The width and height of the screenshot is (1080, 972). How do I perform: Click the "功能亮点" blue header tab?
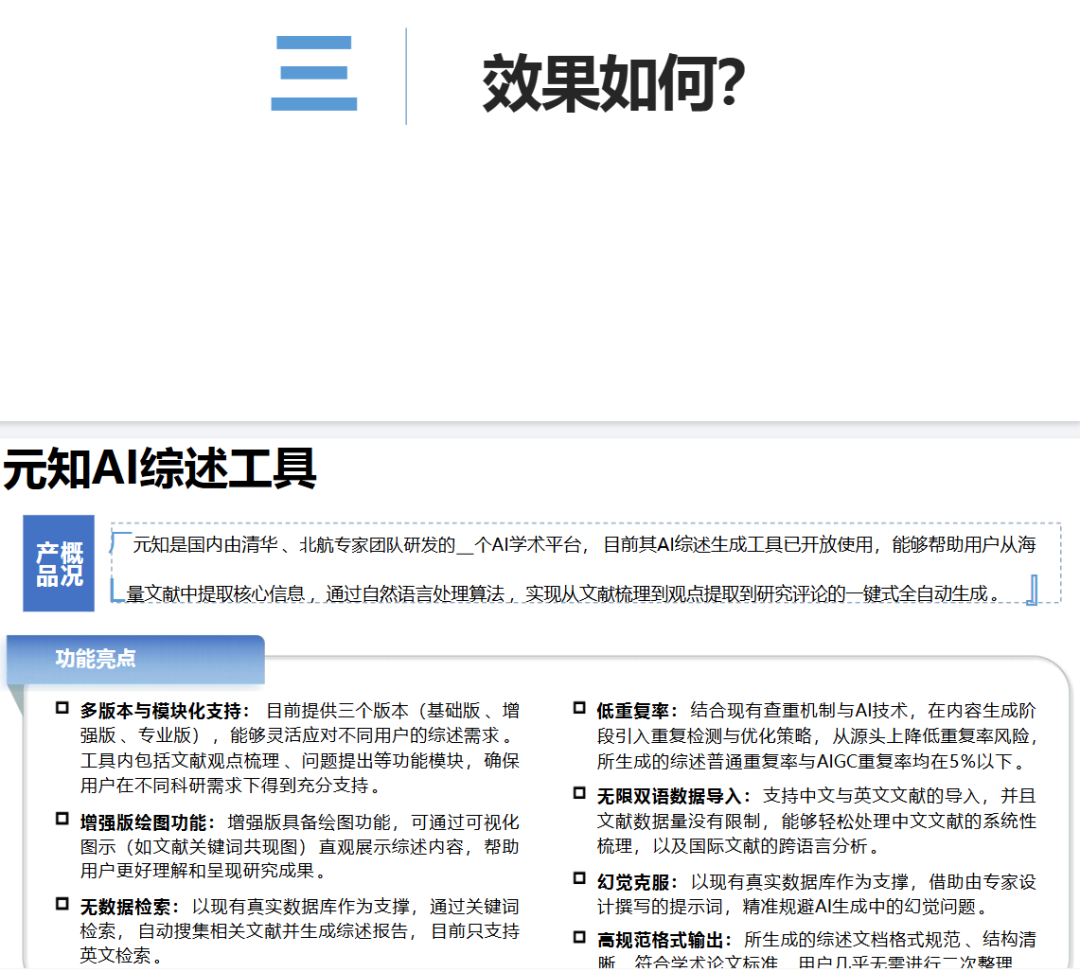[x=136, y=659]
